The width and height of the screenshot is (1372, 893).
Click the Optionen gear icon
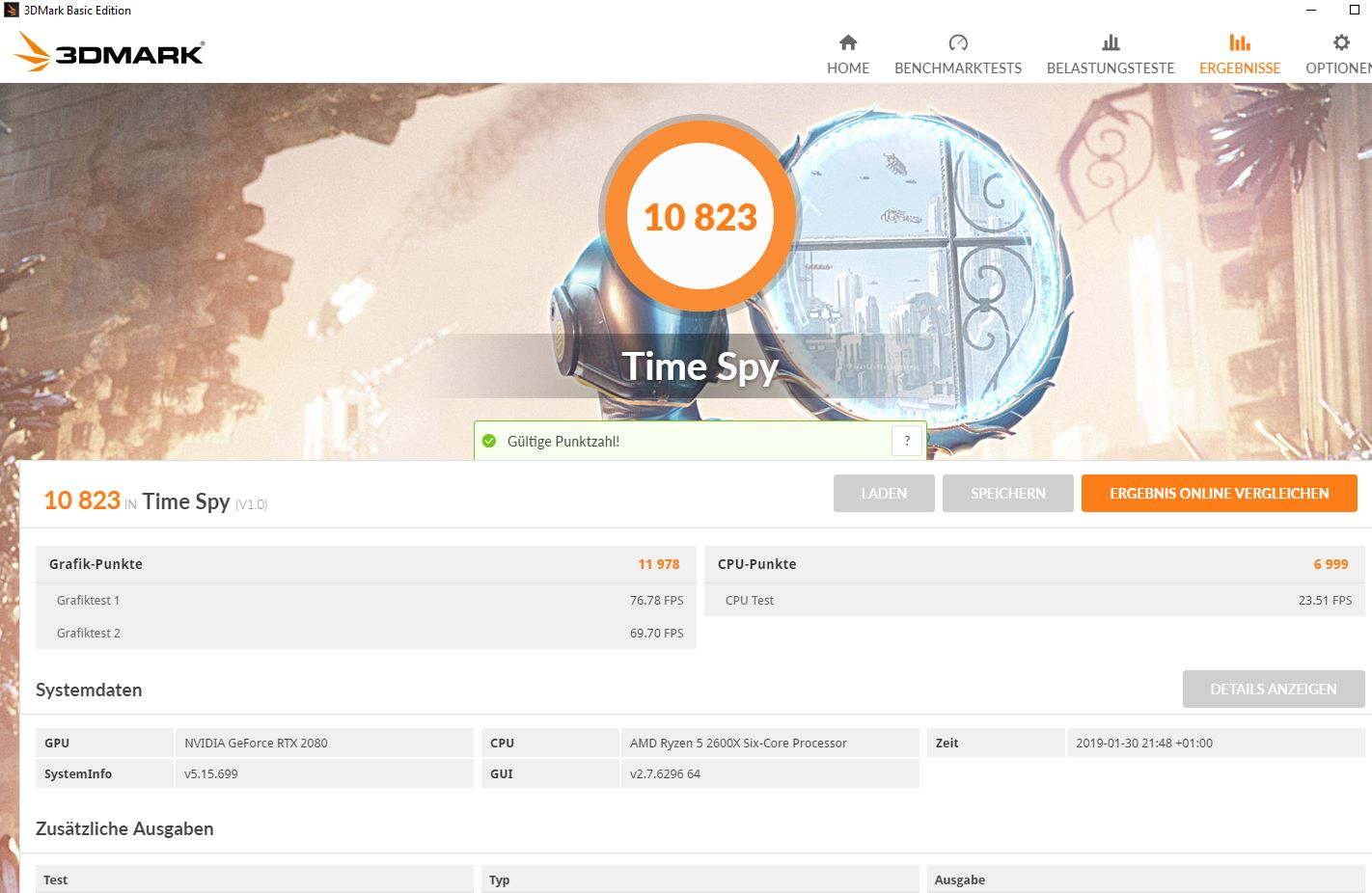1341,42
